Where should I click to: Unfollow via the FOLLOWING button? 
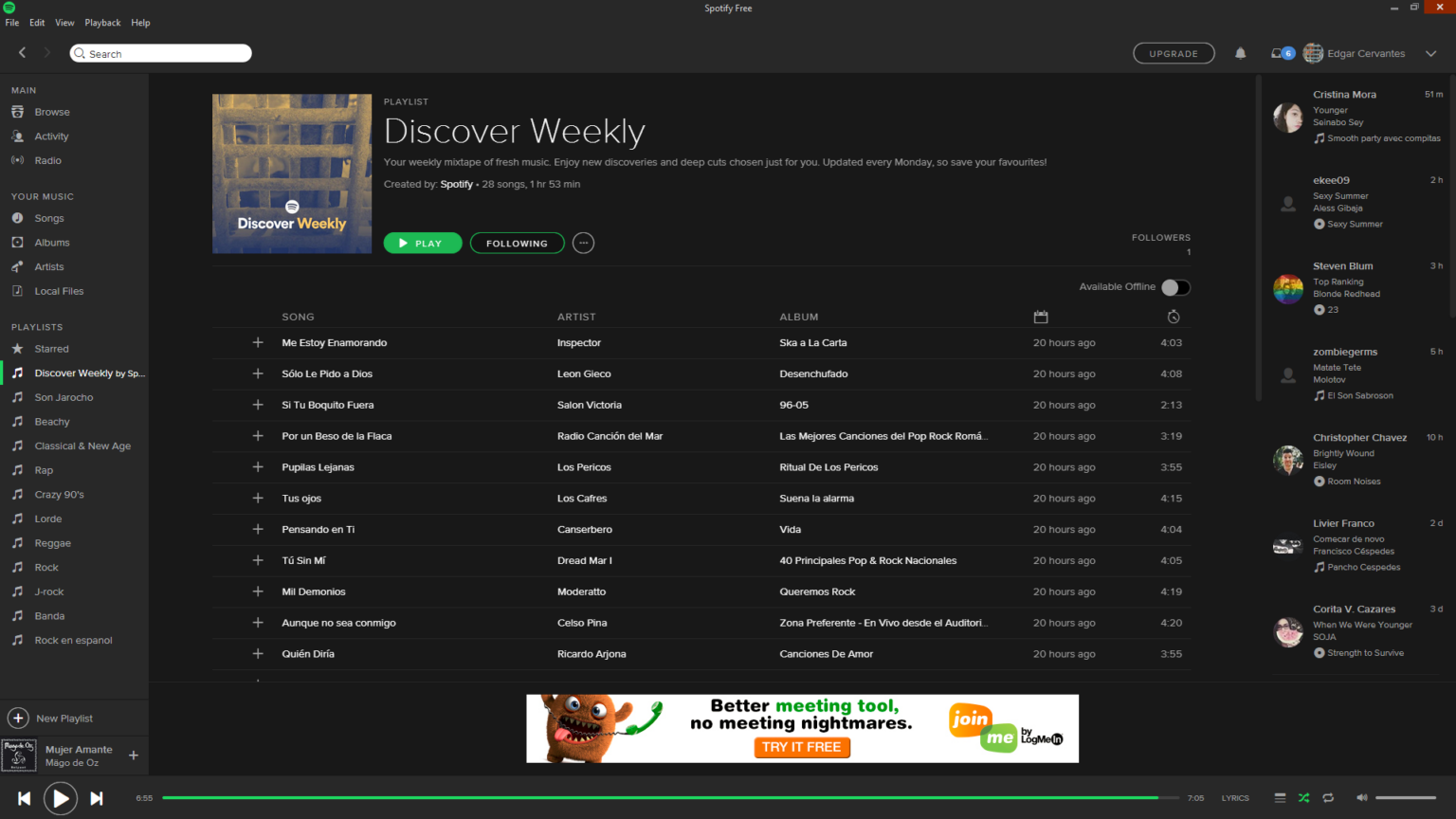pos(517,243)
